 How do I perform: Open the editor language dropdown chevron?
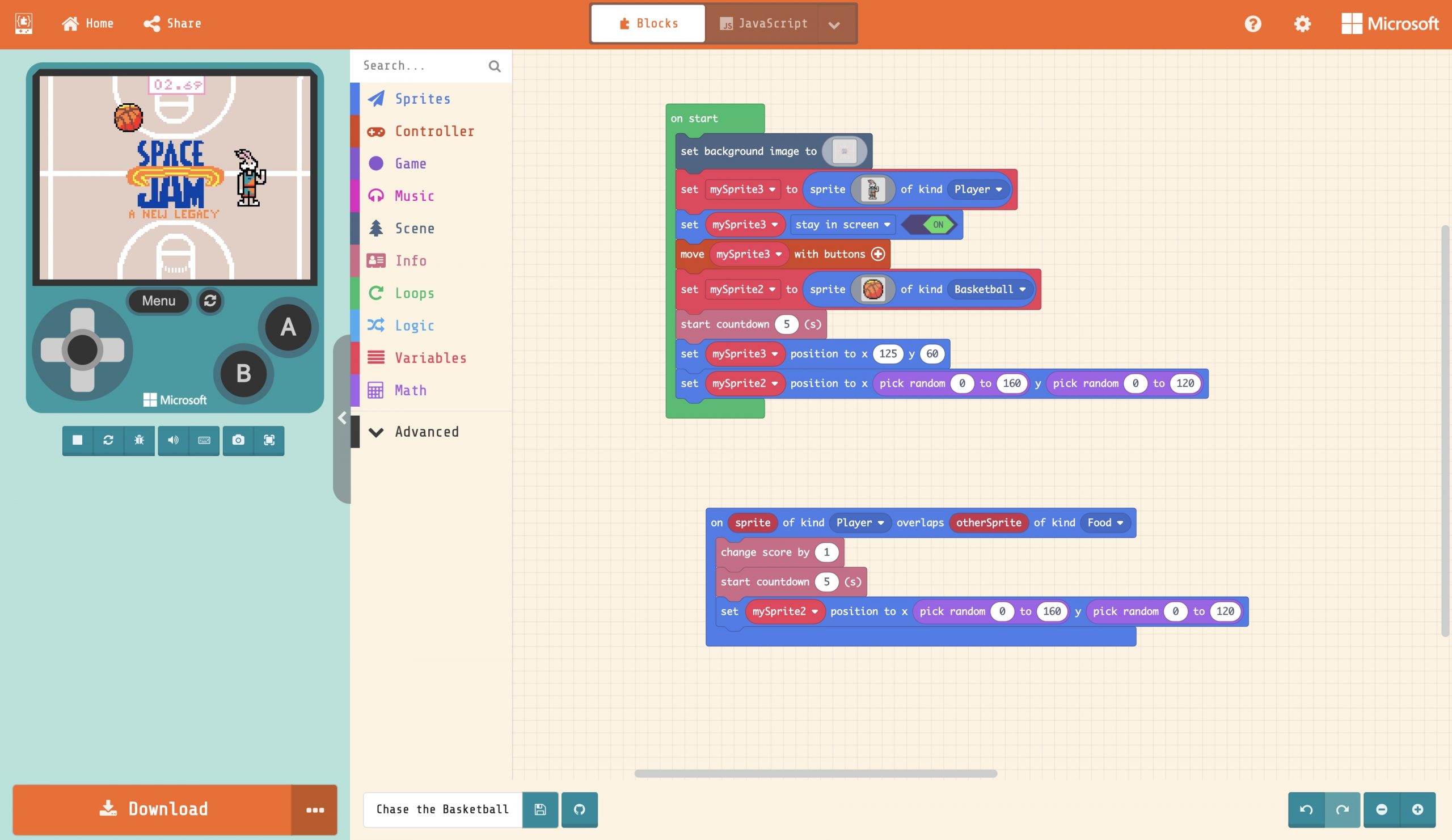834,25
